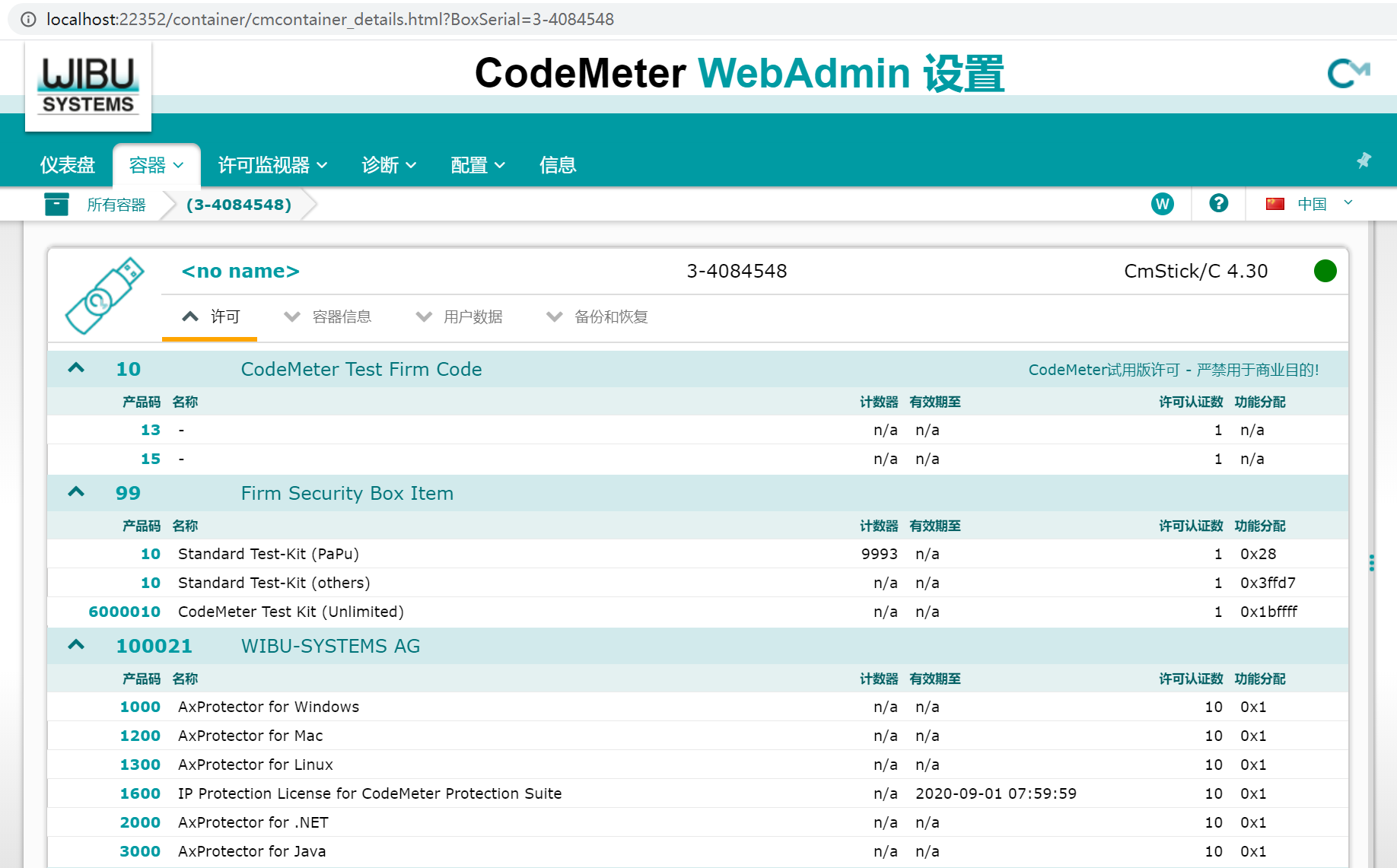Open the 配置 configuration menu
1397x868 pixels.
(x=478, y=165)
